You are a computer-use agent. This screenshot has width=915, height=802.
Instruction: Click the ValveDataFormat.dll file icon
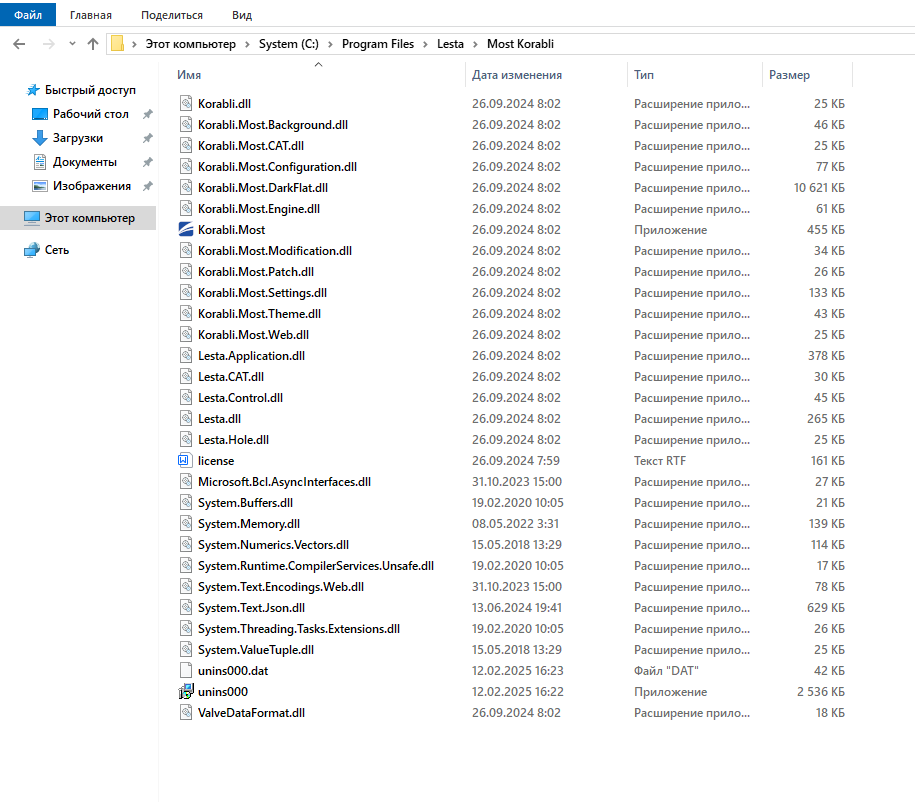[x=186, y=713]
